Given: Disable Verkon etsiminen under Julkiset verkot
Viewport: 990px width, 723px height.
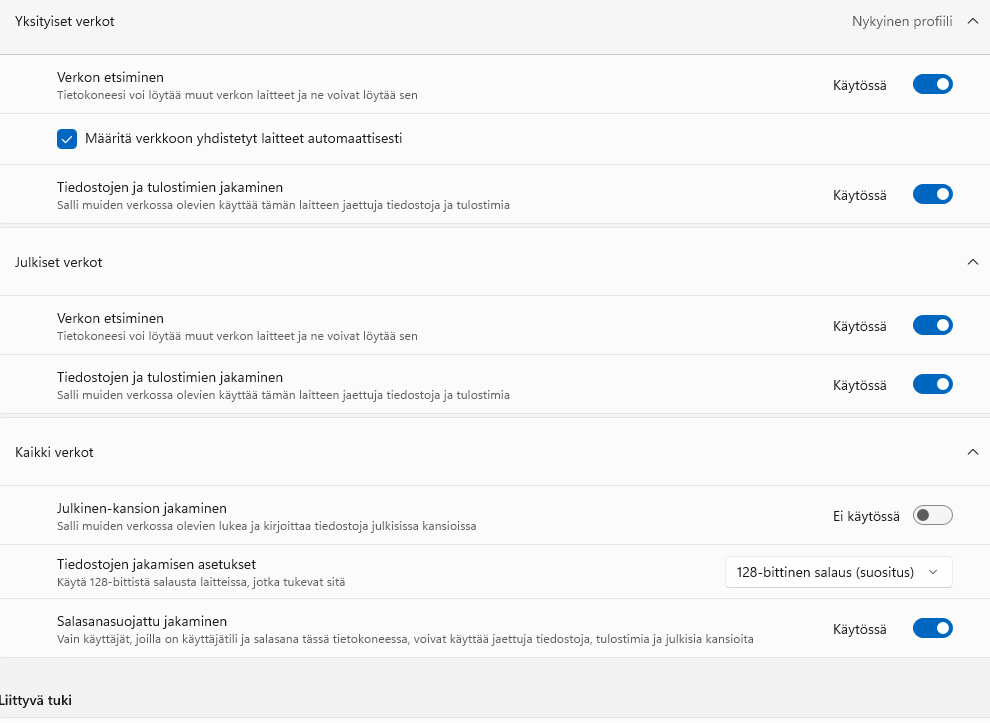Looking at the screenshot, I should pyautogui.click(x=932, y=326).
